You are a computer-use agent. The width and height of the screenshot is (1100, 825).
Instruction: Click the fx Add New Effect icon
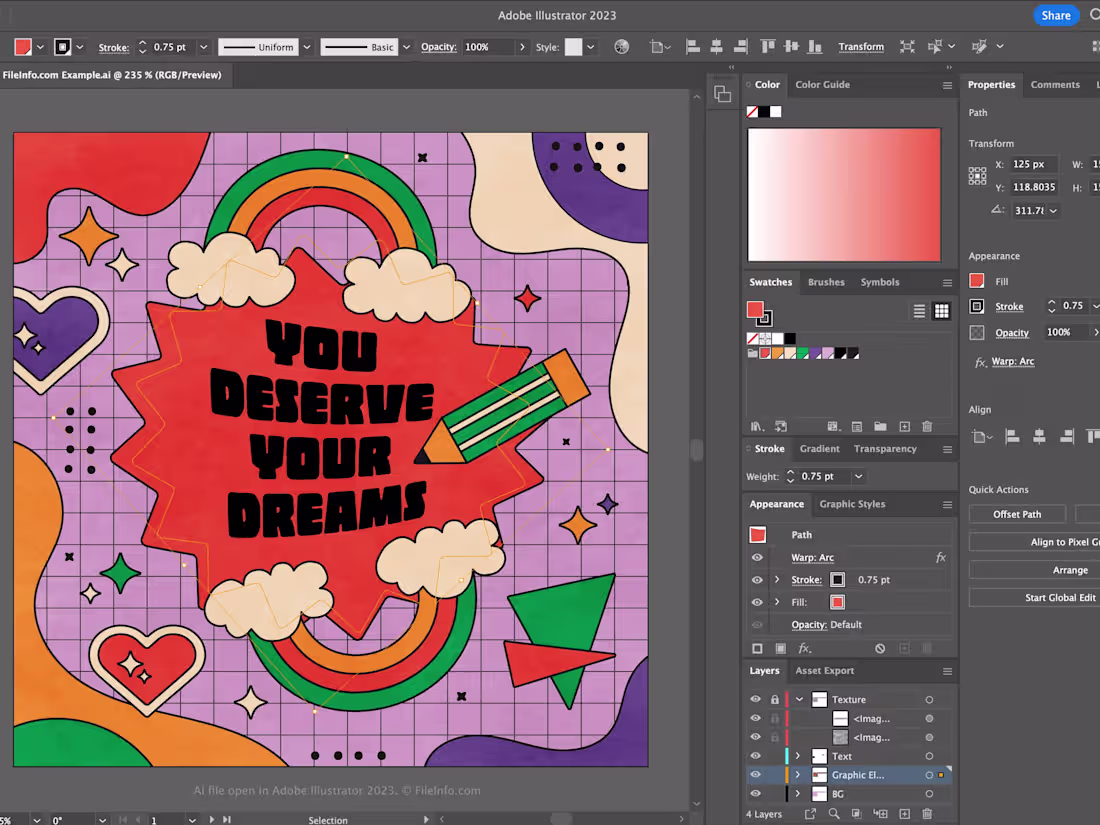click(806, 648)
